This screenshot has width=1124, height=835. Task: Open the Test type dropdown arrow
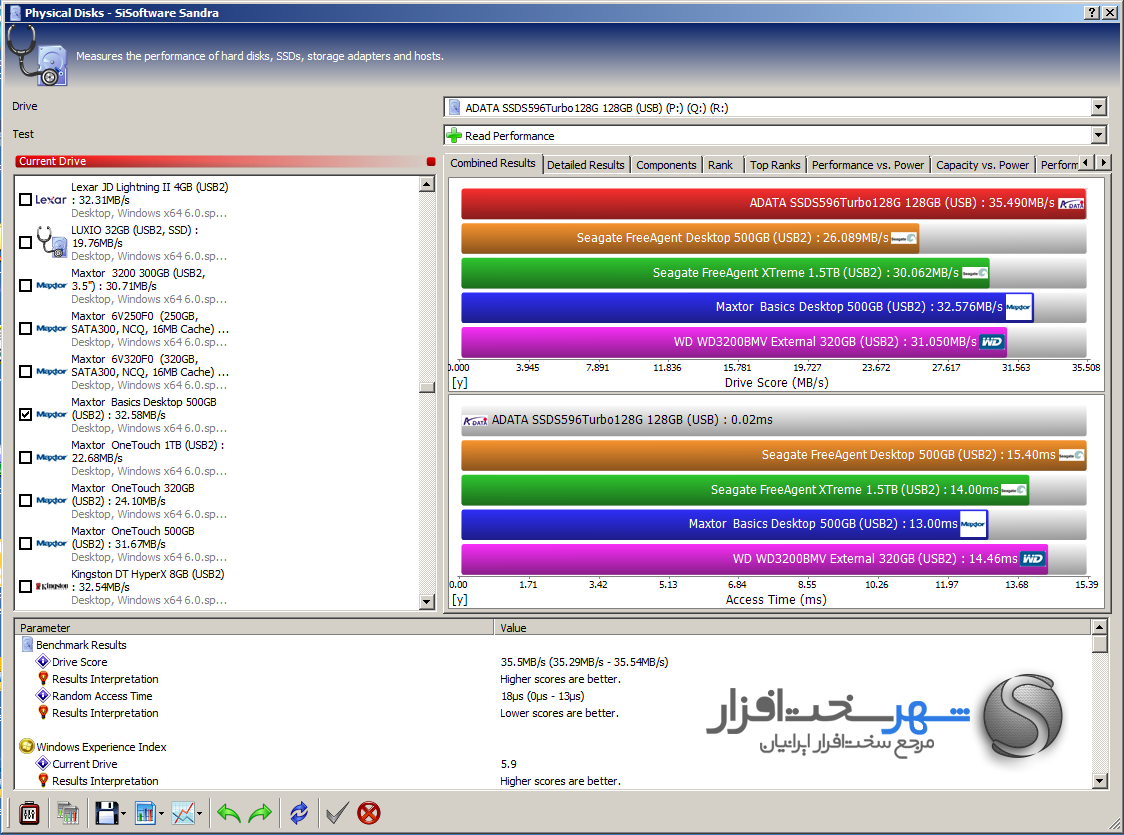[1098, 135]
